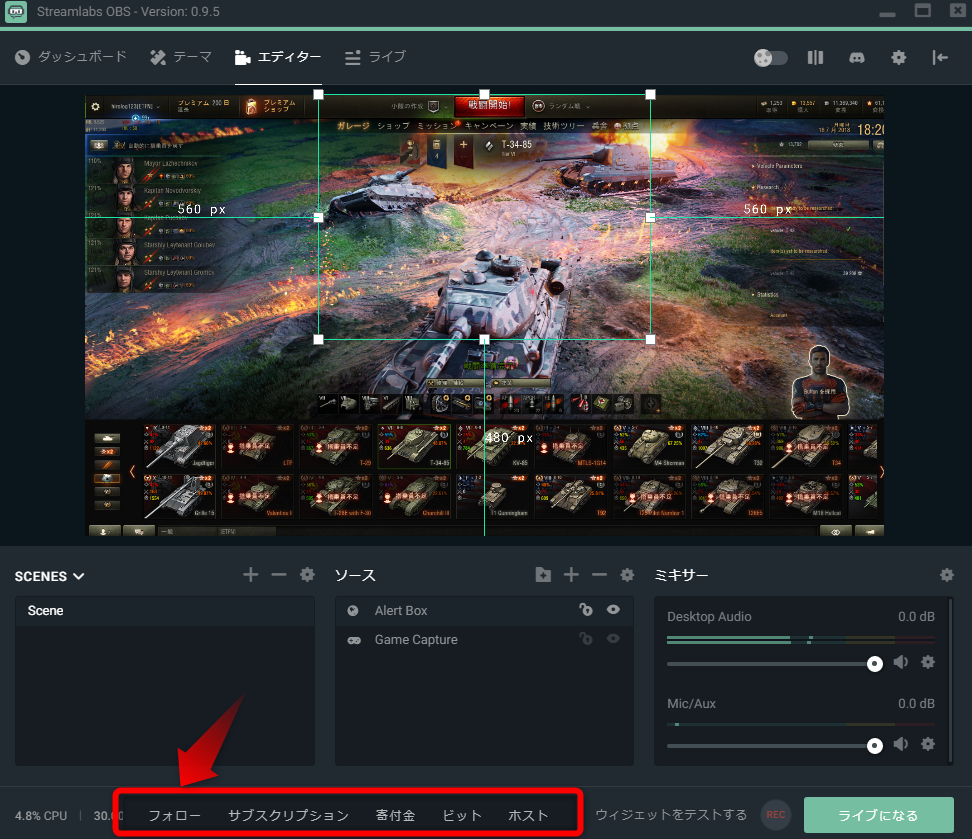
Task: Test the サブスクリプション alert
Action: pyautogui.click(x=288, y=815)
